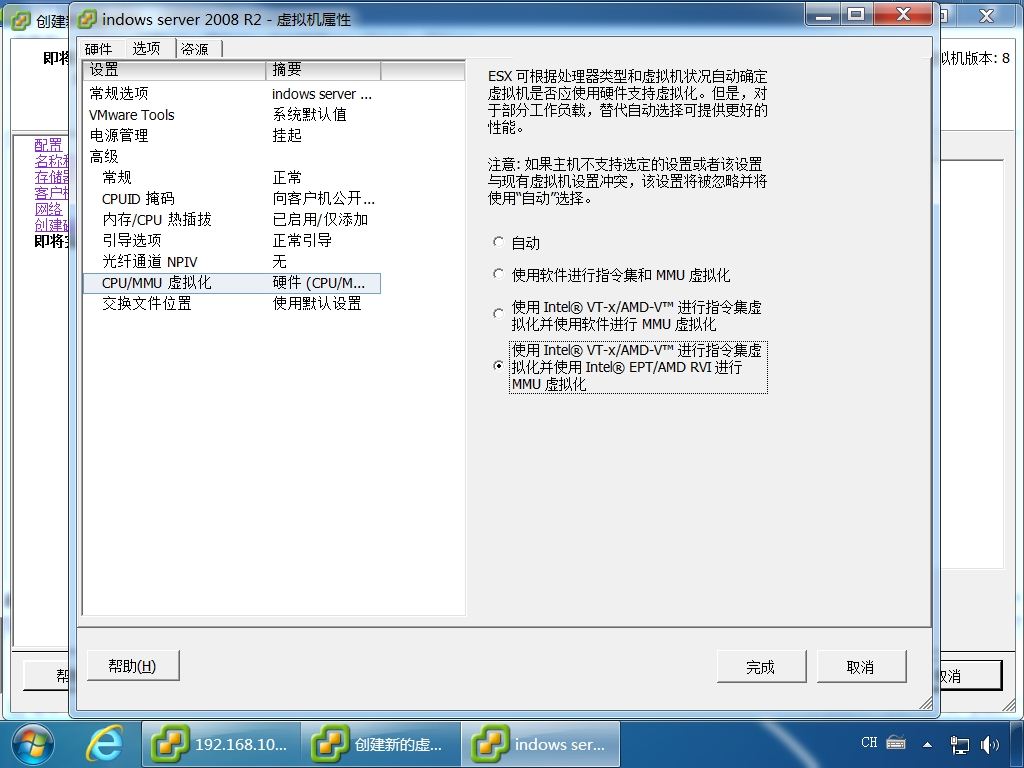Choose 使用软件进行指令集和 MMU 虚拟化 option
This screenshot has height=768, width=1024.
click(x=498, y=274)
